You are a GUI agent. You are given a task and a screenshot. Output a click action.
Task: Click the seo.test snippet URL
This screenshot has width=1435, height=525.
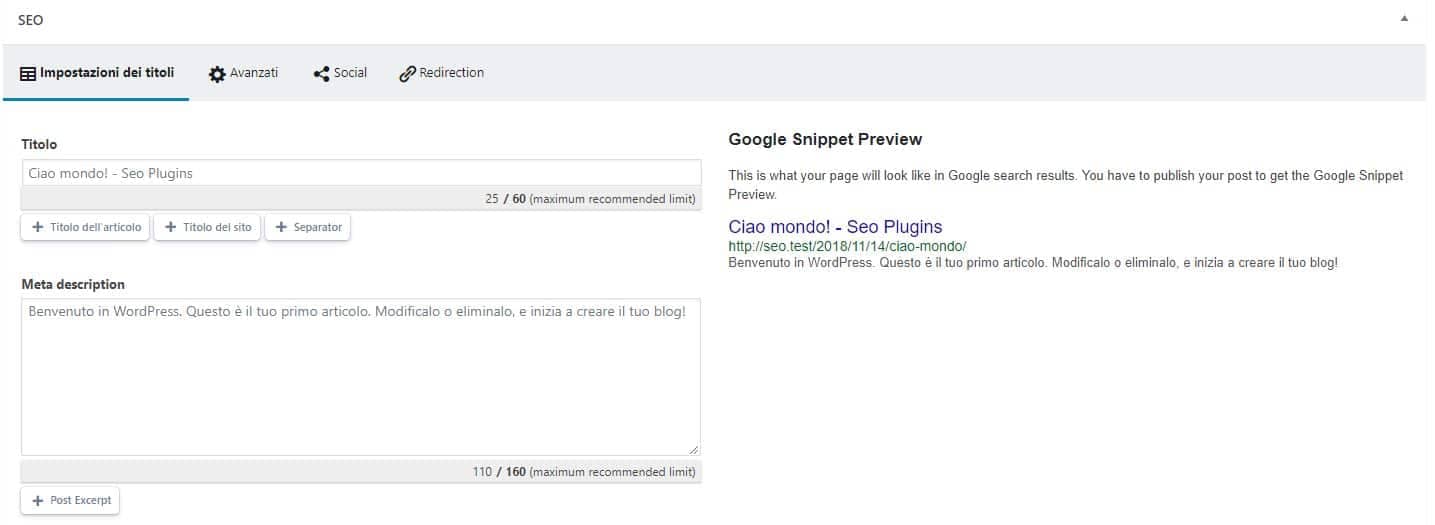848,246
